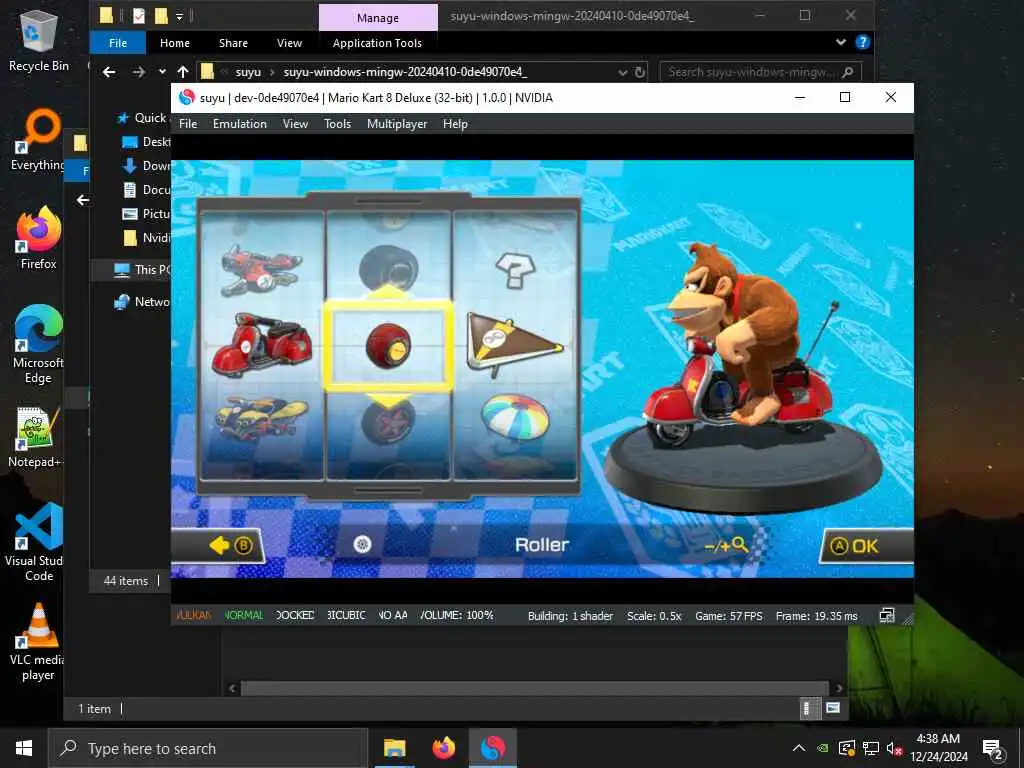Screen dimensions: 1024x768
Task: Open Quick access in navigation pane
Action: click(x=142, y=118)
